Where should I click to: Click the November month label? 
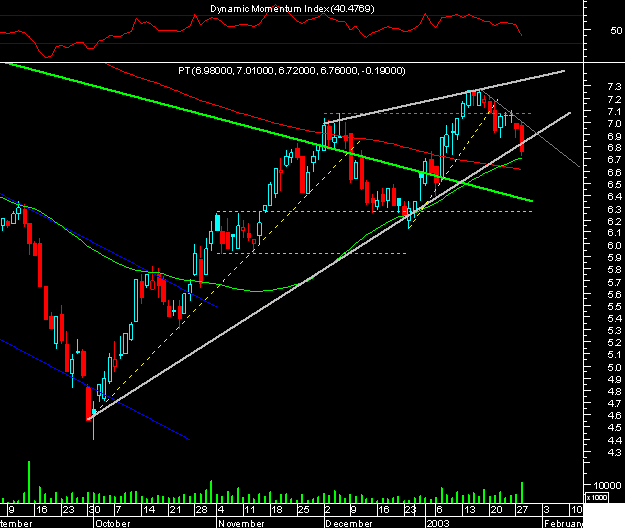point(241,523)
